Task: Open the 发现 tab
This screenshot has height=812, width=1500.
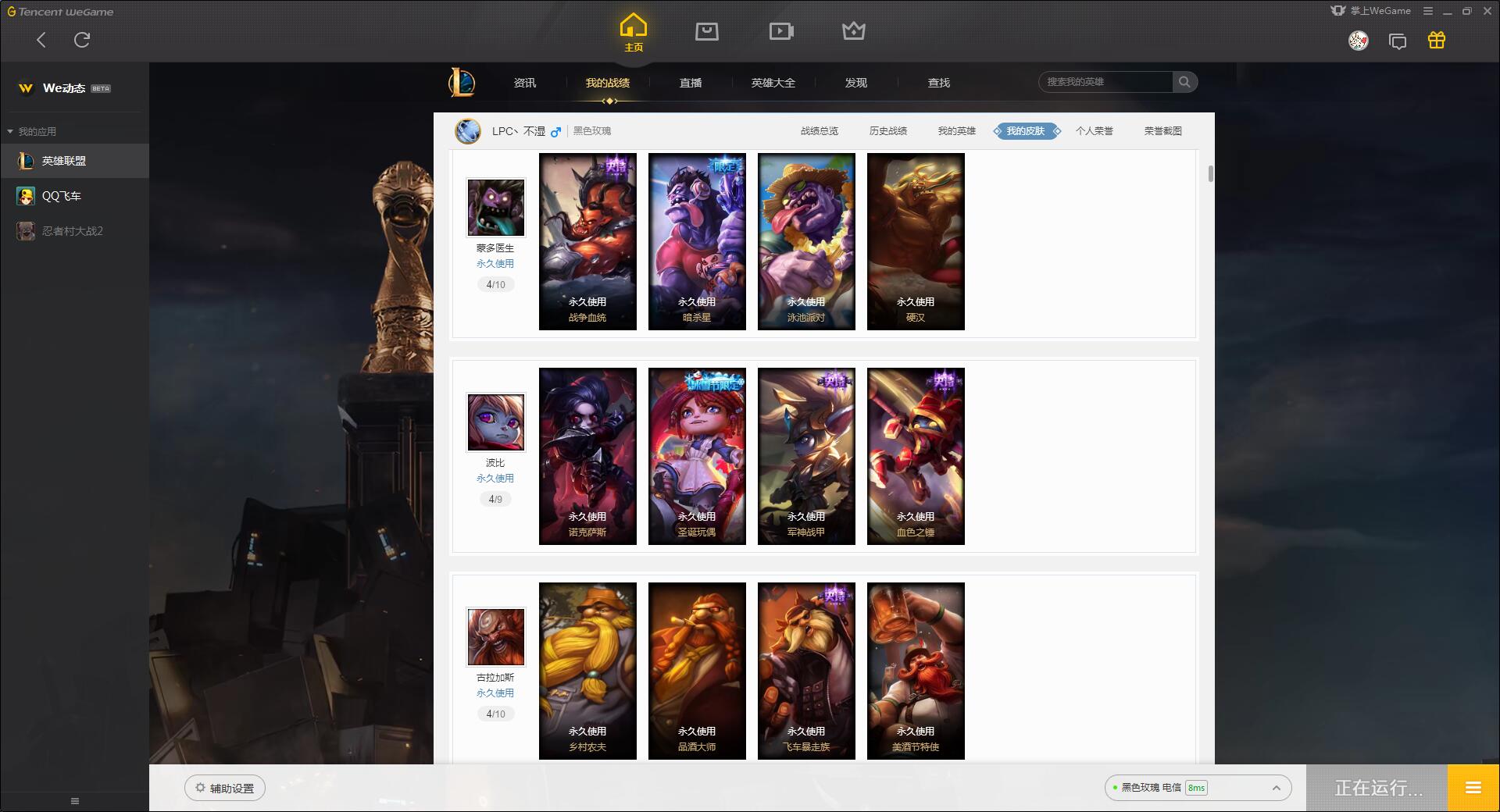Action: [856, 83]
